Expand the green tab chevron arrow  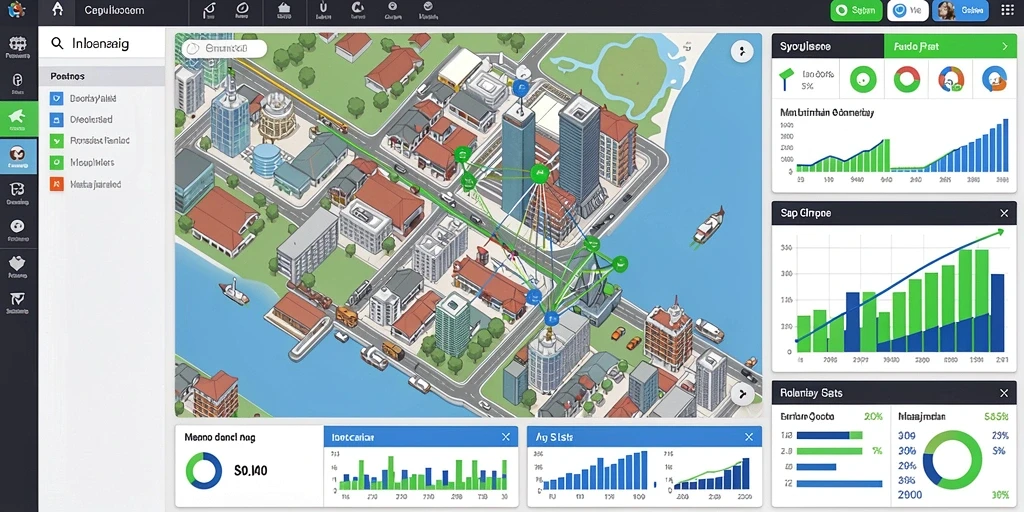(1004, 46)
